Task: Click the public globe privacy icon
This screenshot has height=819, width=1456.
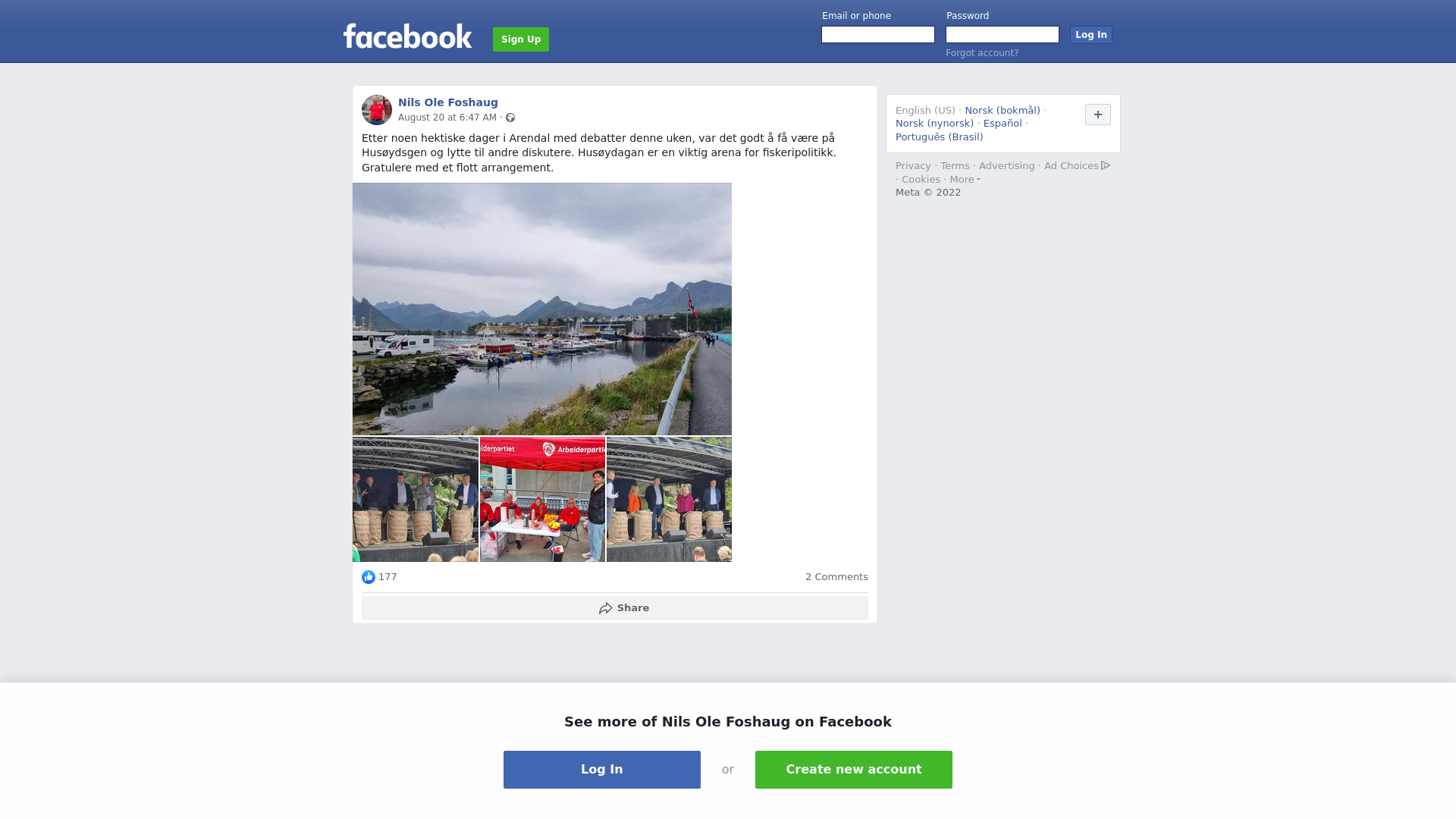Action: (x=510, y=118)
